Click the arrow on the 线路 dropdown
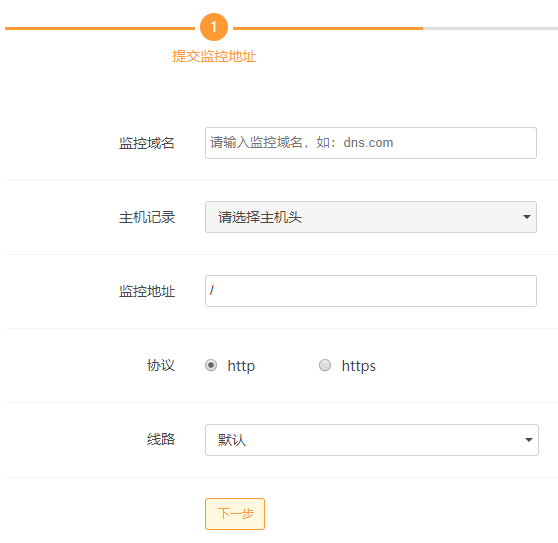558x543 pixels. click(x=529, y=440)
